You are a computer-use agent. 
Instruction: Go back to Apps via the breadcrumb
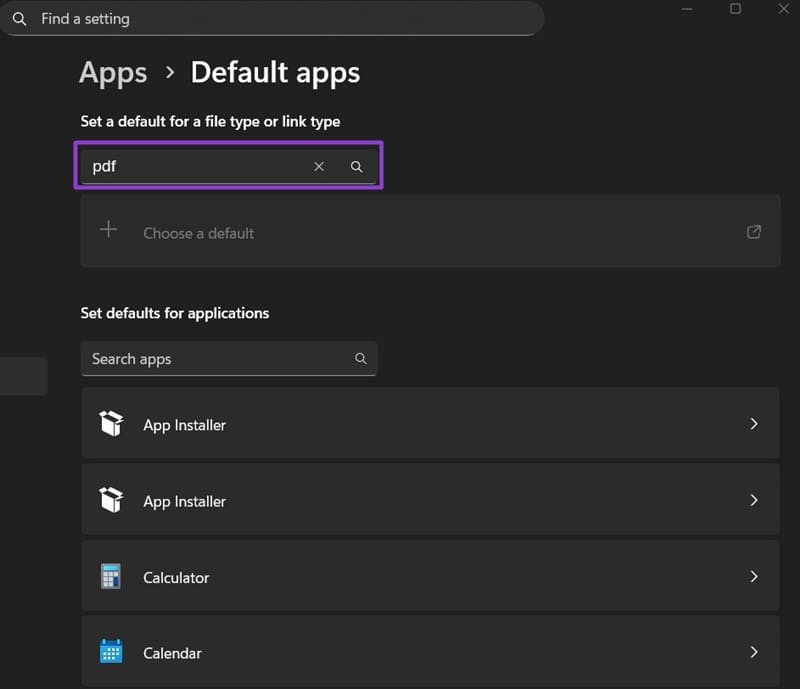(x=113, y=73)
